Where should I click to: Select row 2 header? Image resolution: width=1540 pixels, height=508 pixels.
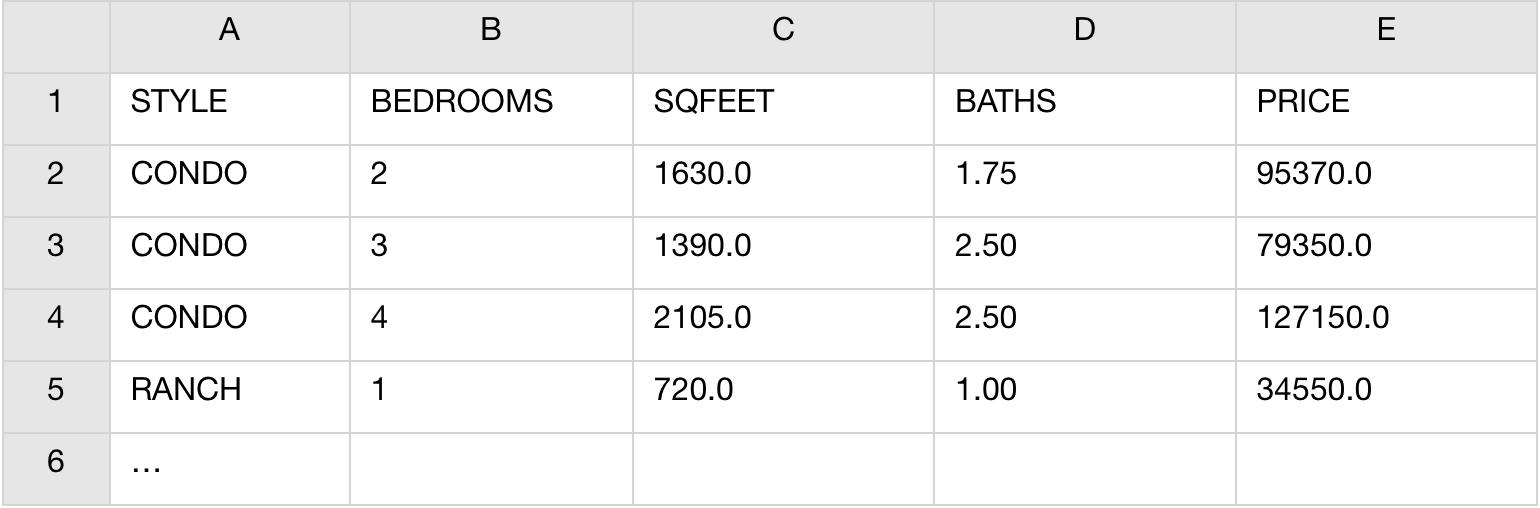click(55, 173)
